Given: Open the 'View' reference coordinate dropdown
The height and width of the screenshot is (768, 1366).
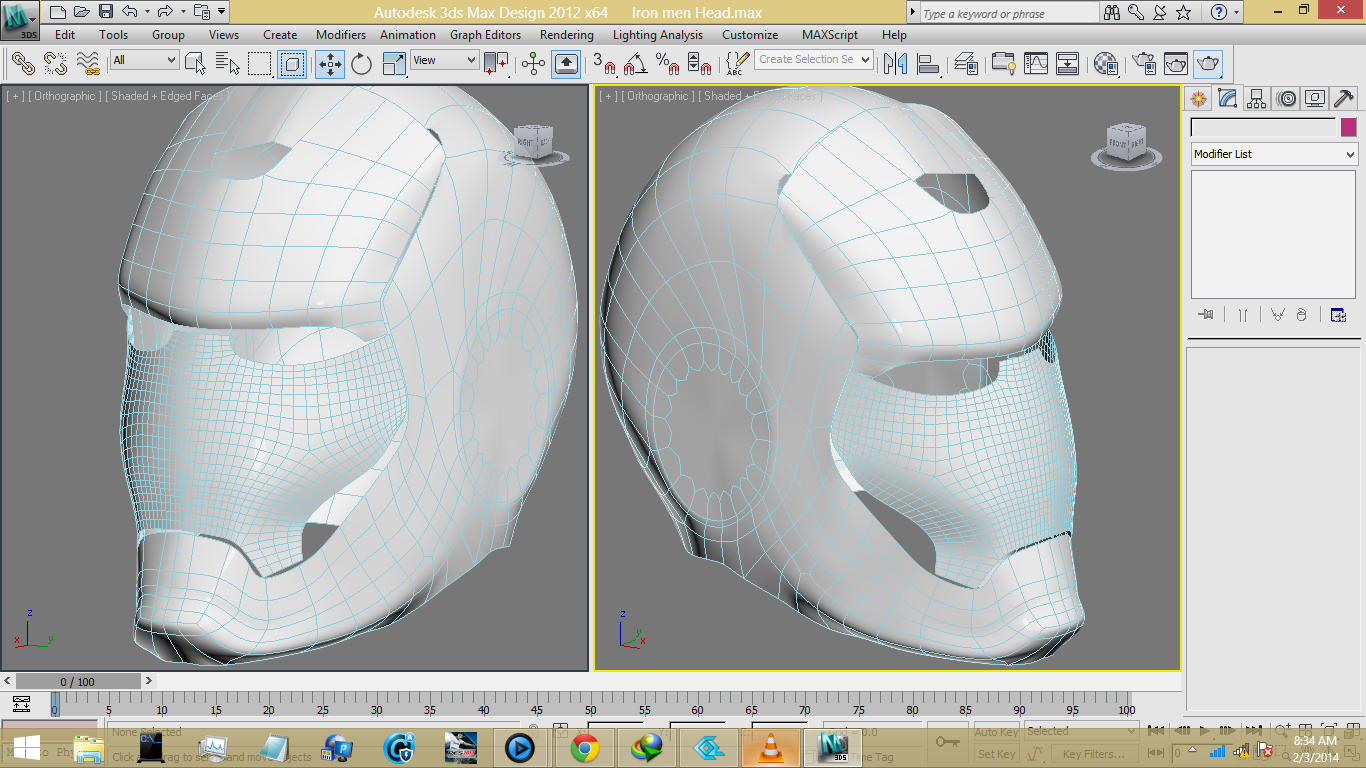Looking at the screenshot, I should (445, 60).
